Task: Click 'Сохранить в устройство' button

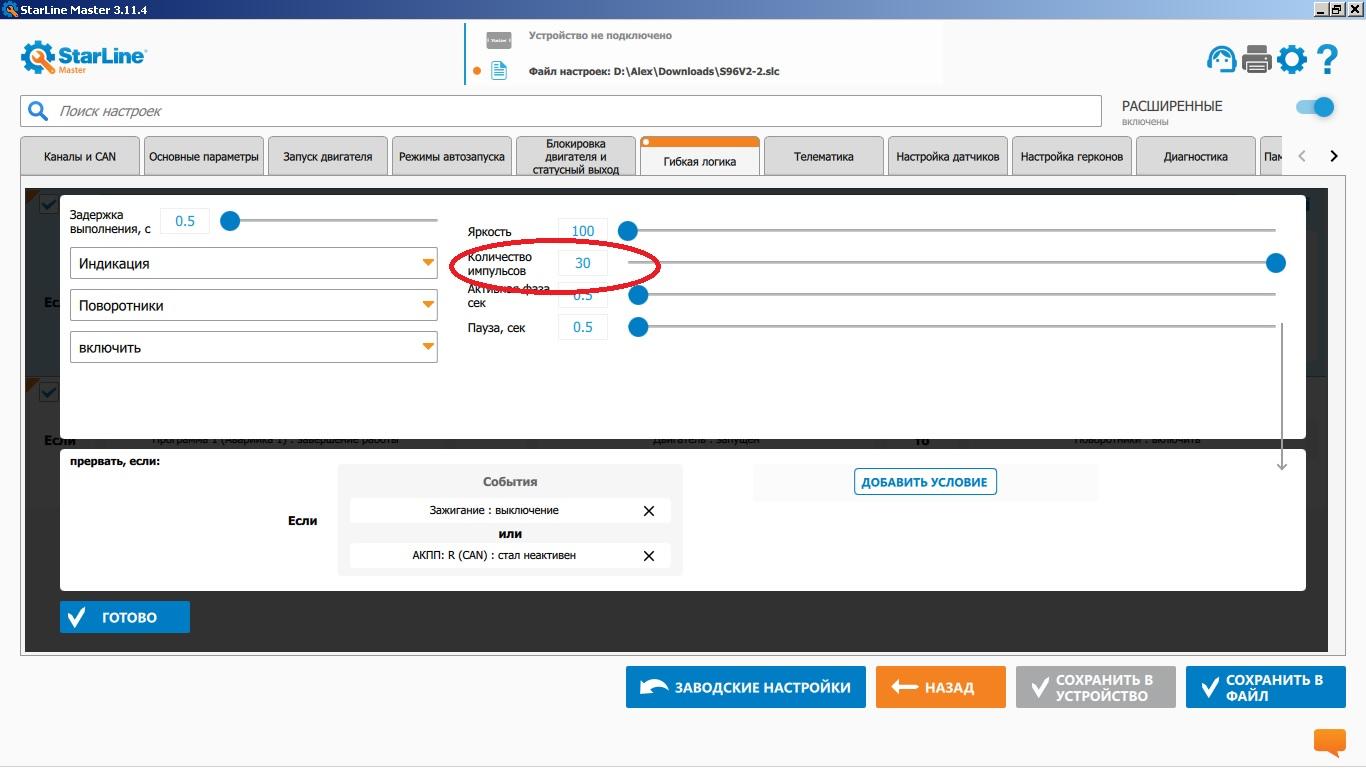Action: [x=1096, y=688]
